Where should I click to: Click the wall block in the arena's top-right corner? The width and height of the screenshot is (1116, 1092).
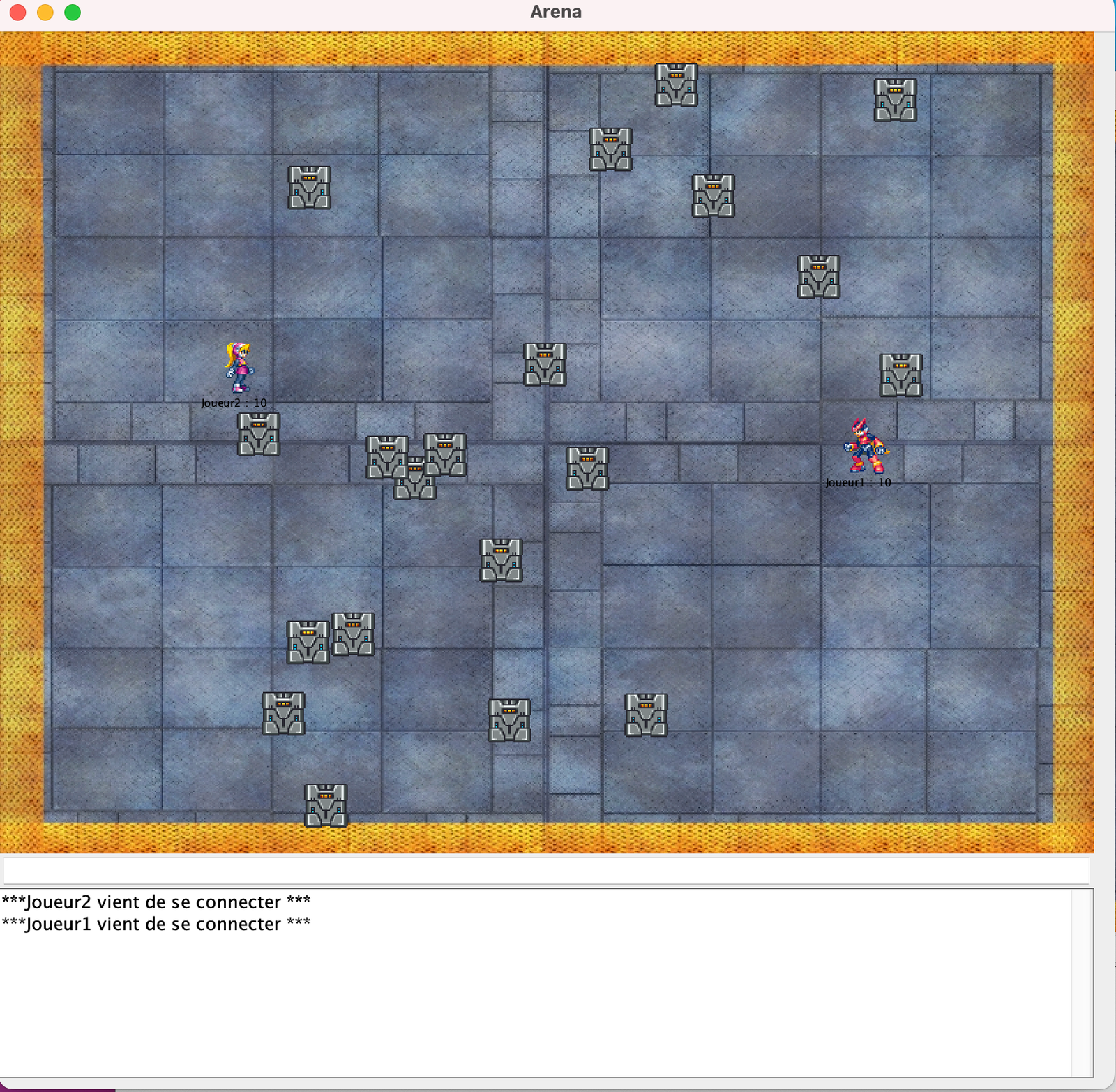[895, 100]
